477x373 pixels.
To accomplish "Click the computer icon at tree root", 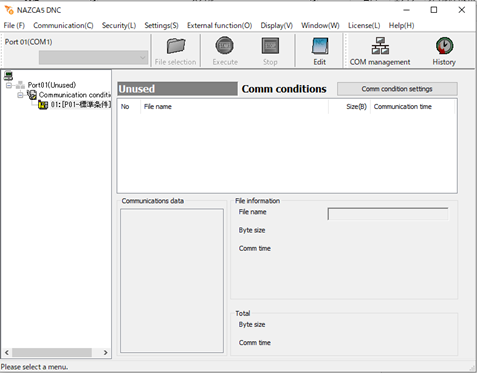I will [8, 76].
